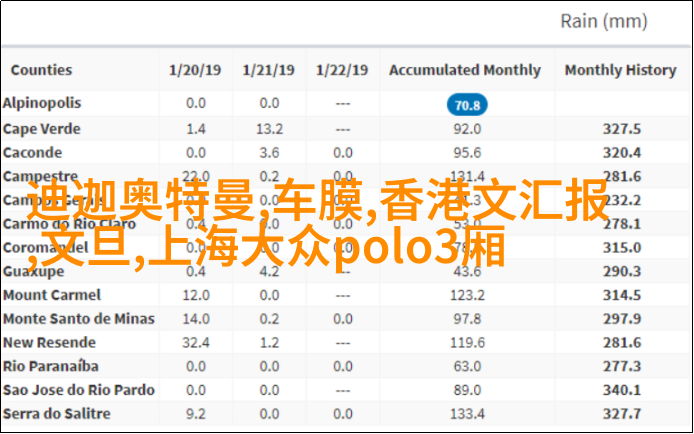Click the "1/21/19" column header
This screenshot has height=434, width=694.
pos(269,70)
